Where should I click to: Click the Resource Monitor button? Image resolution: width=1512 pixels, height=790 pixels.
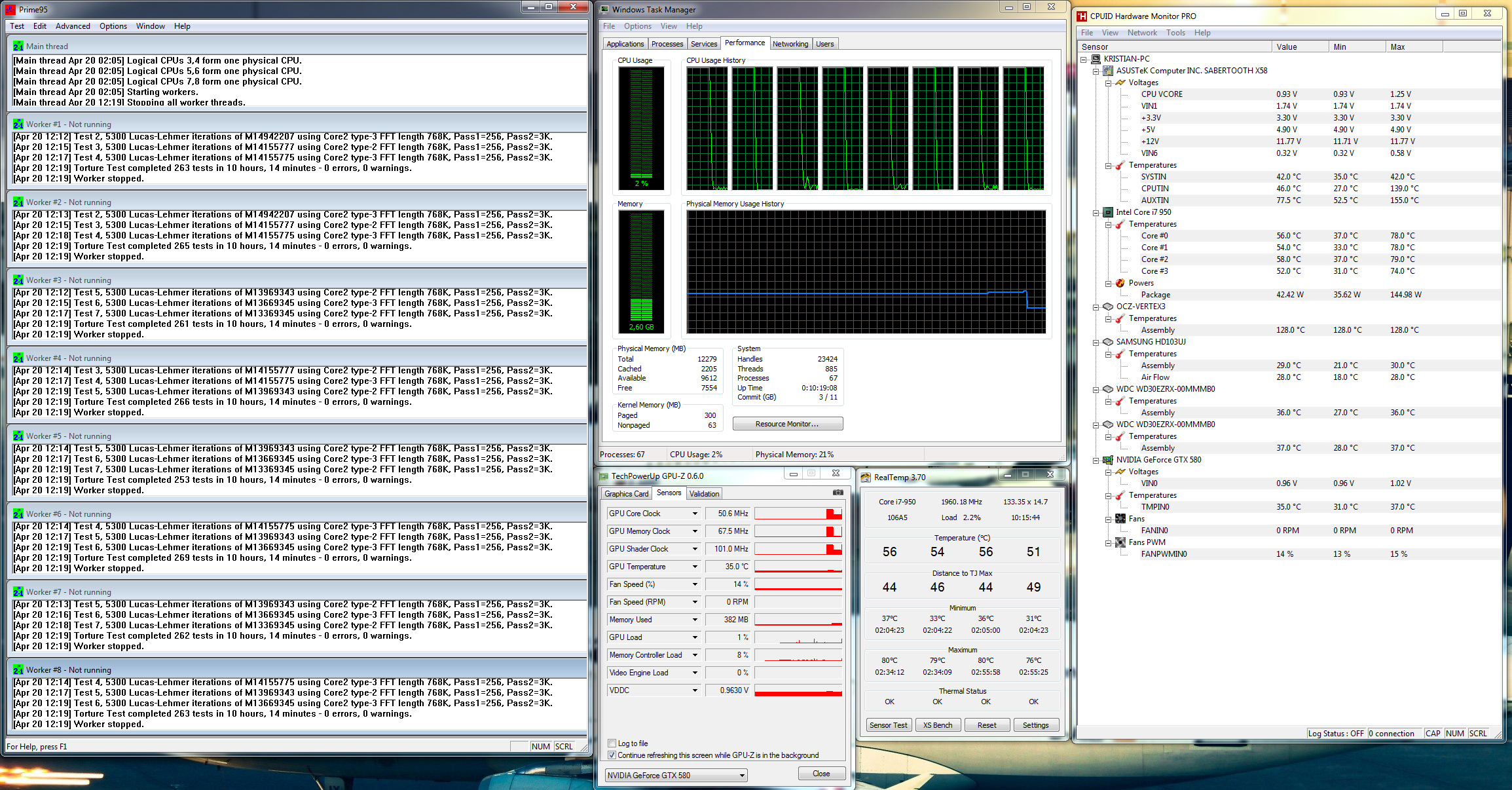pyautogui.click(x=787, y=424)
